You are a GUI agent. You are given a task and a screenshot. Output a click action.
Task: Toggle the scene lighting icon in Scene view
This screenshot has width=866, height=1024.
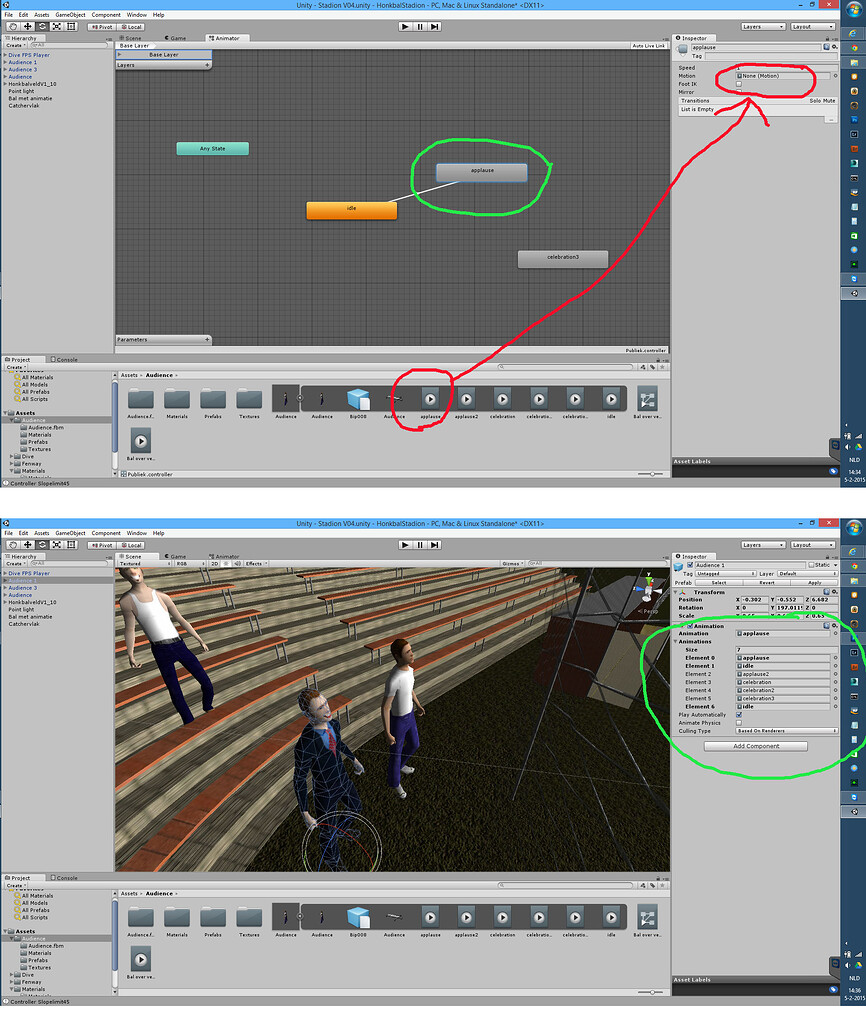tap(225, 564)
